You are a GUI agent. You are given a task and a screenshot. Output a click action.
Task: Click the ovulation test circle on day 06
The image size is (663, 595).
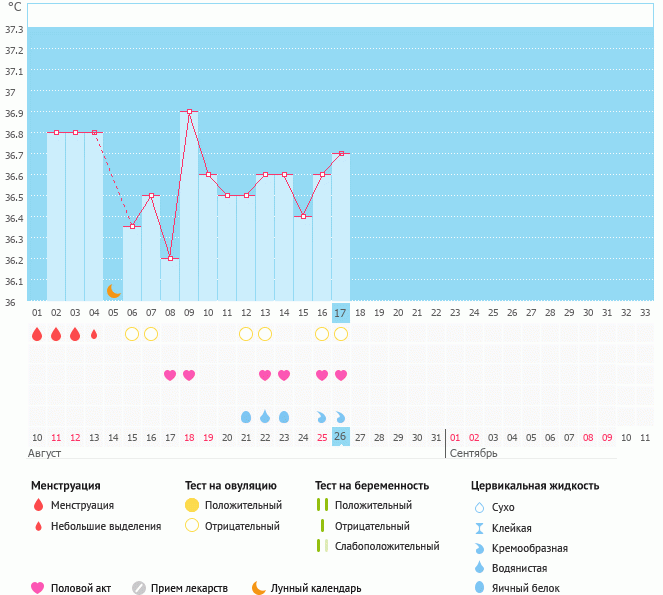(132, 334)
